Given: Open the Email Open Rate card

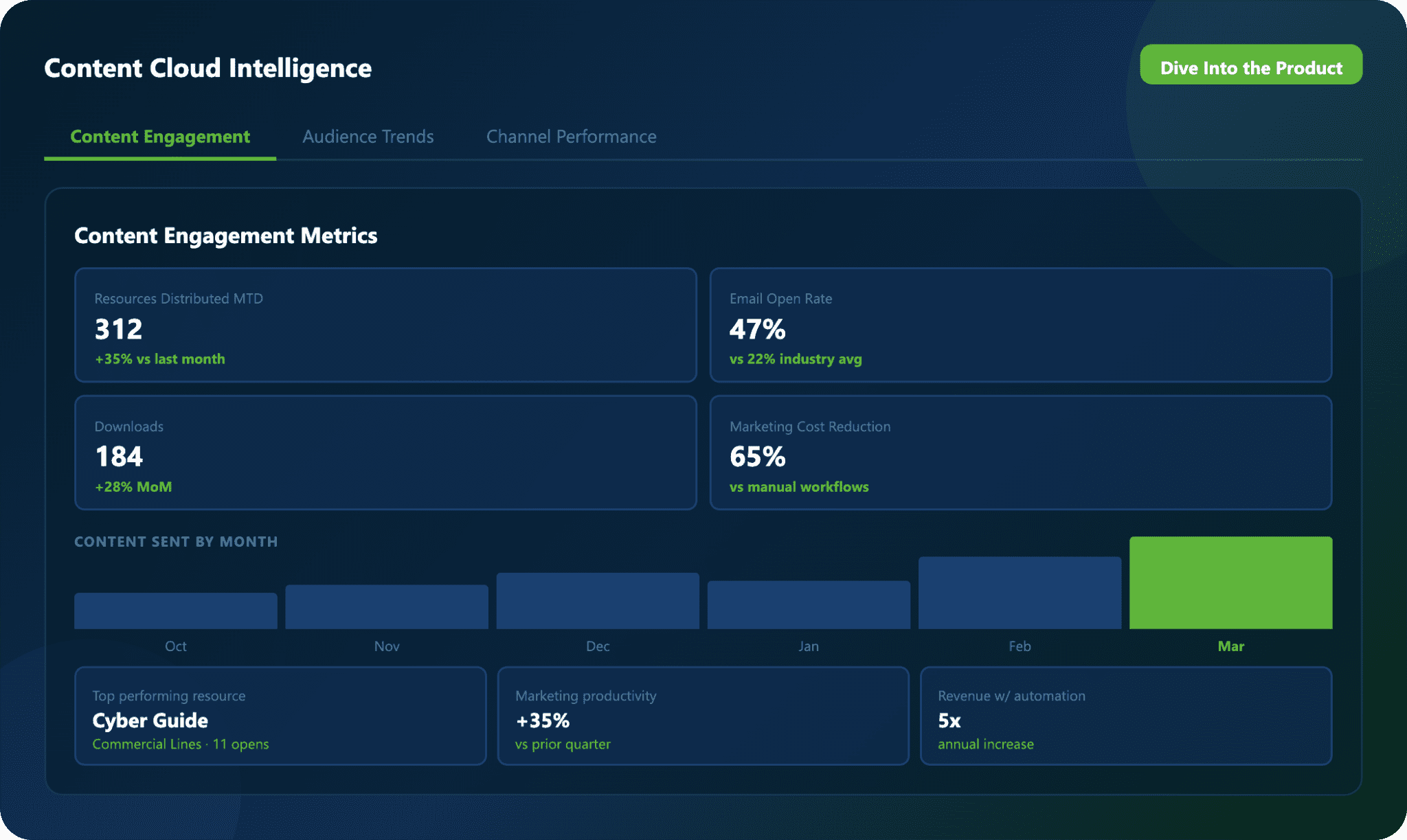Looking at the screenshot, I should click(x=1020, y=325).
